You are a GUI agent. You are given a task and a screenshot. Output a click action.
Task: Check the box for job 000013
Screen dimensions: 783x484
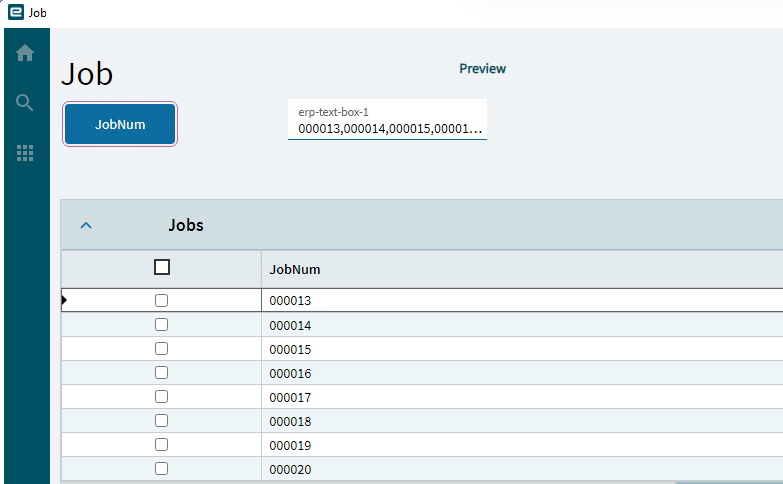(162, 300)
